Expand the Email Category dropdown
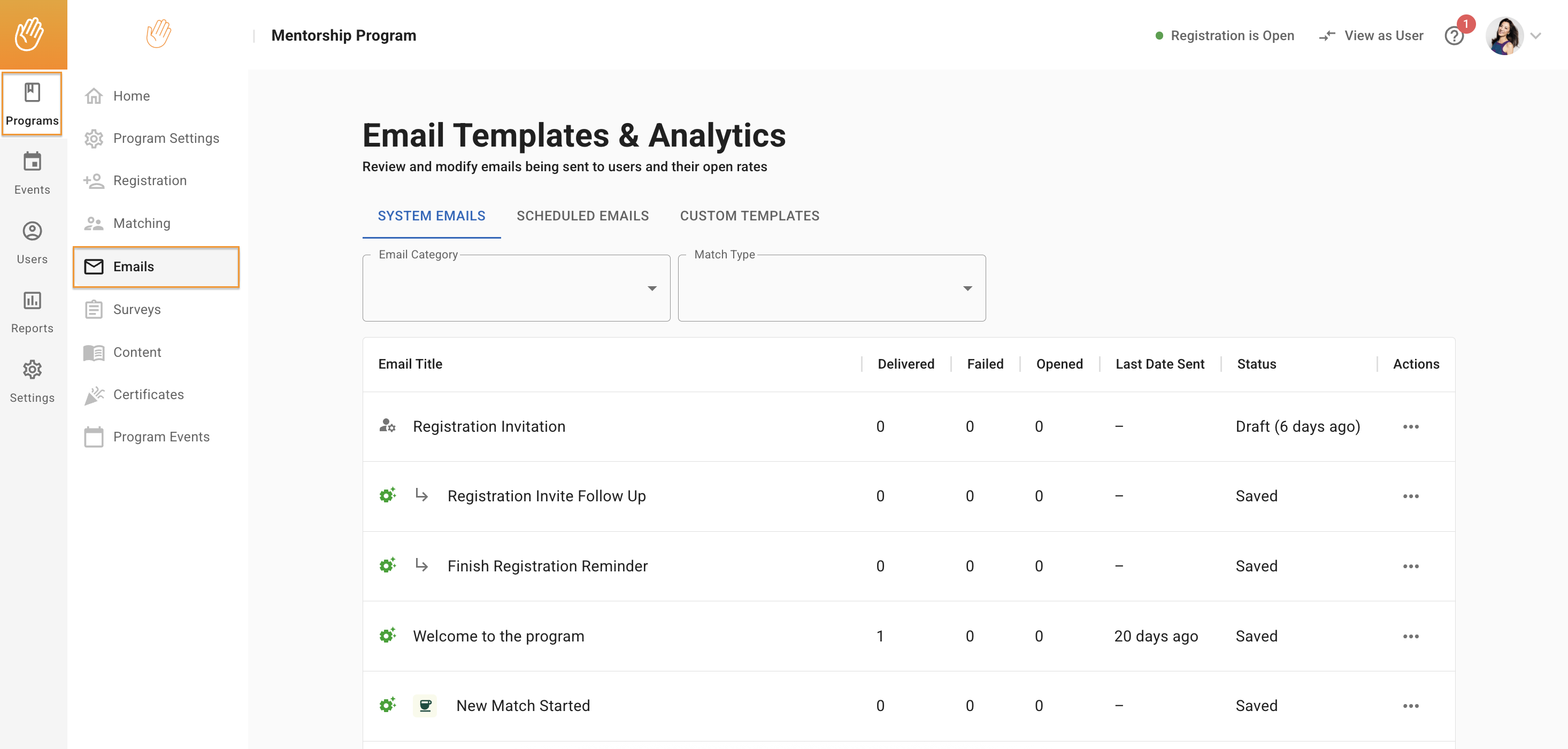The image size is (1568, 749). [516, 288]
